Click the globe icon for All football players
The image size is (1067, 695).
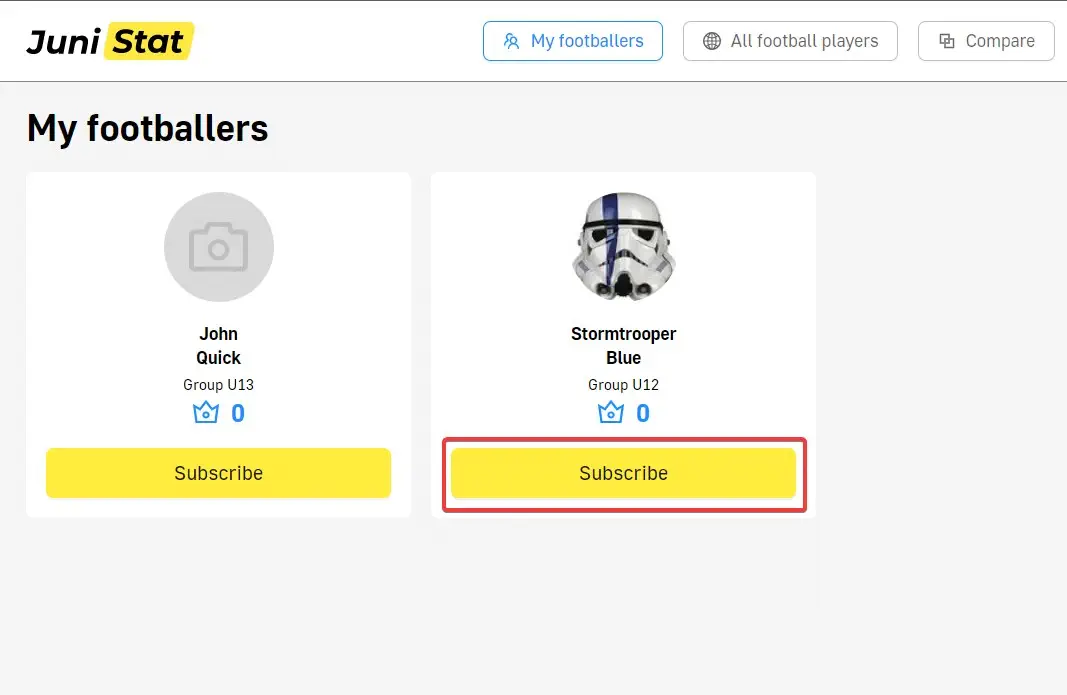pyautogui.click(x=712, y=41)
